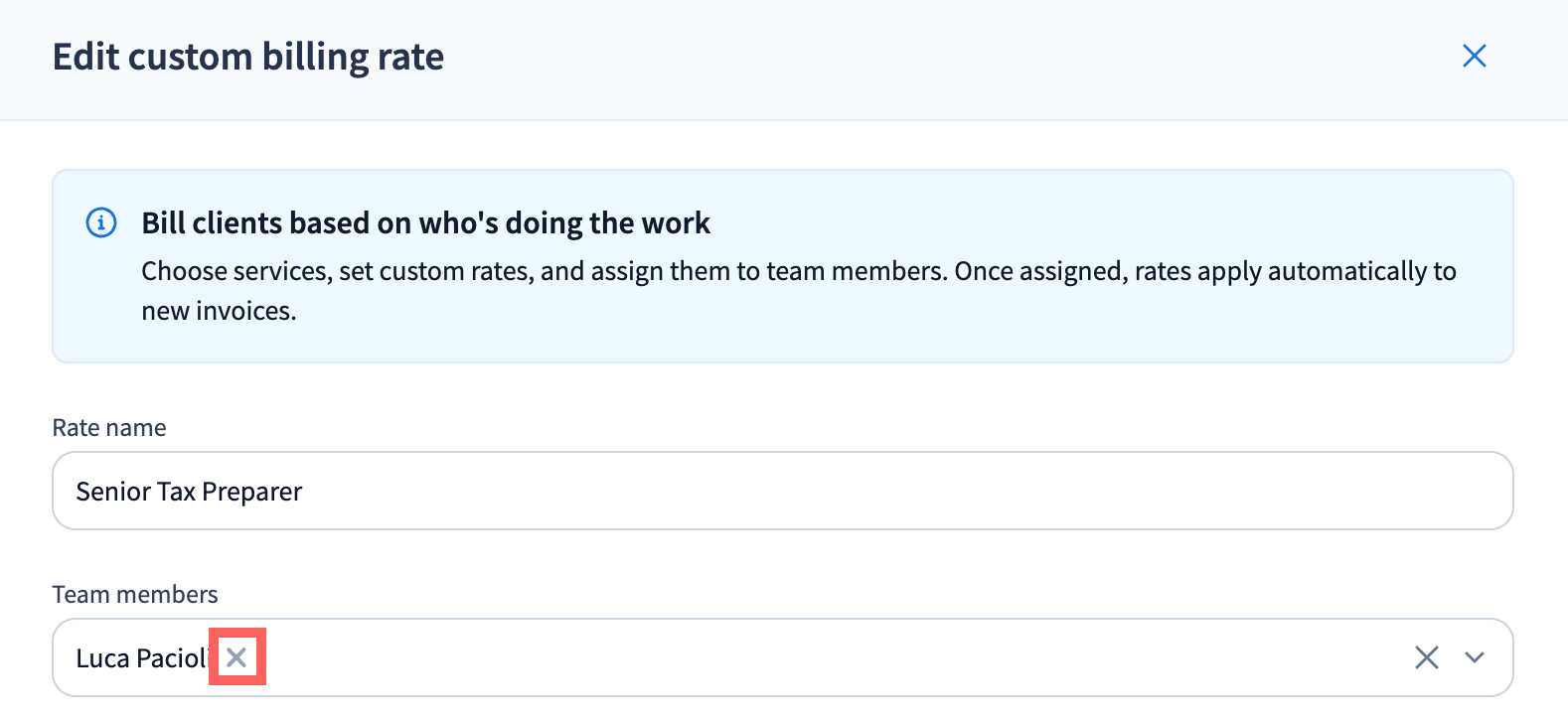Click the 'new invoices.' line in banner
Screen dimensions: 1568x719
pyautogui.click(x=219, y=312)
